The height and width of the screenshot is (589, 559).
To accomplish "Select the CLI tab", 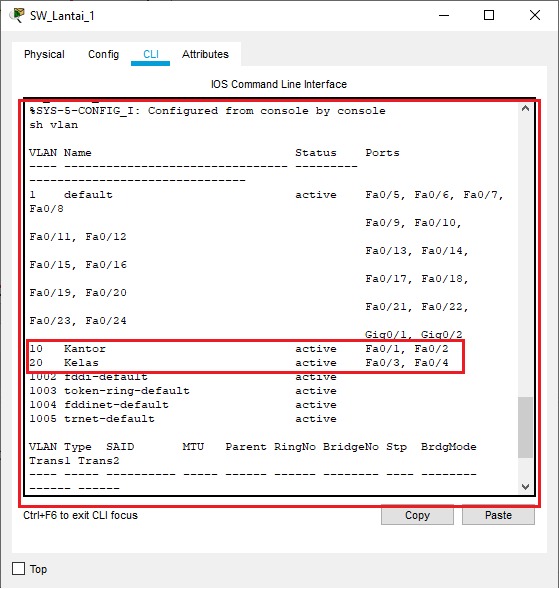I will click(x=151, y=54).
